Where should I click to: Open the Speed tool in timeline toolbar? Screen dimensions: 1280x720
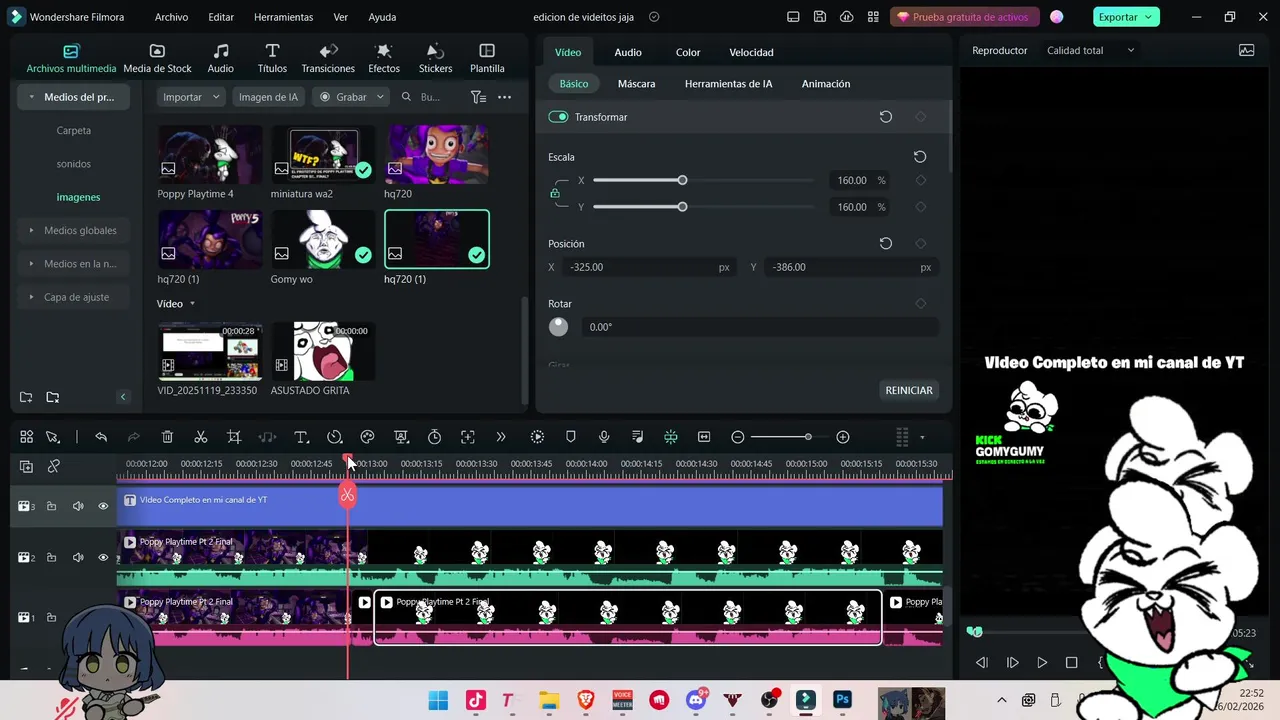335,437
